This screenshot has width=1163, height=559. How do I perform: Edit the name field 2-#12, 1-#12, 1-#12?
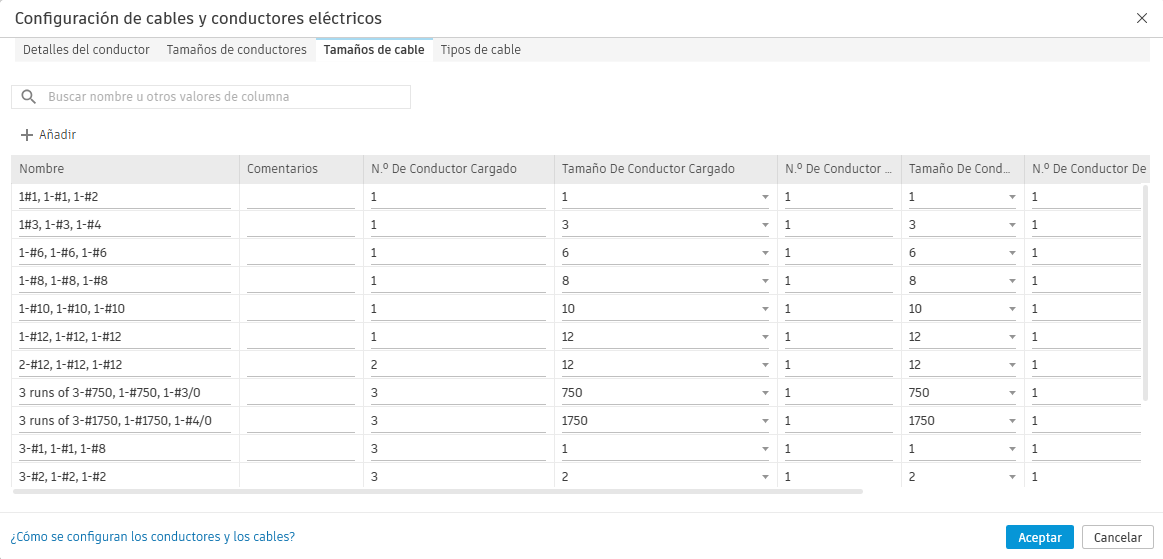pyautogui.click(x=124, y=365)
